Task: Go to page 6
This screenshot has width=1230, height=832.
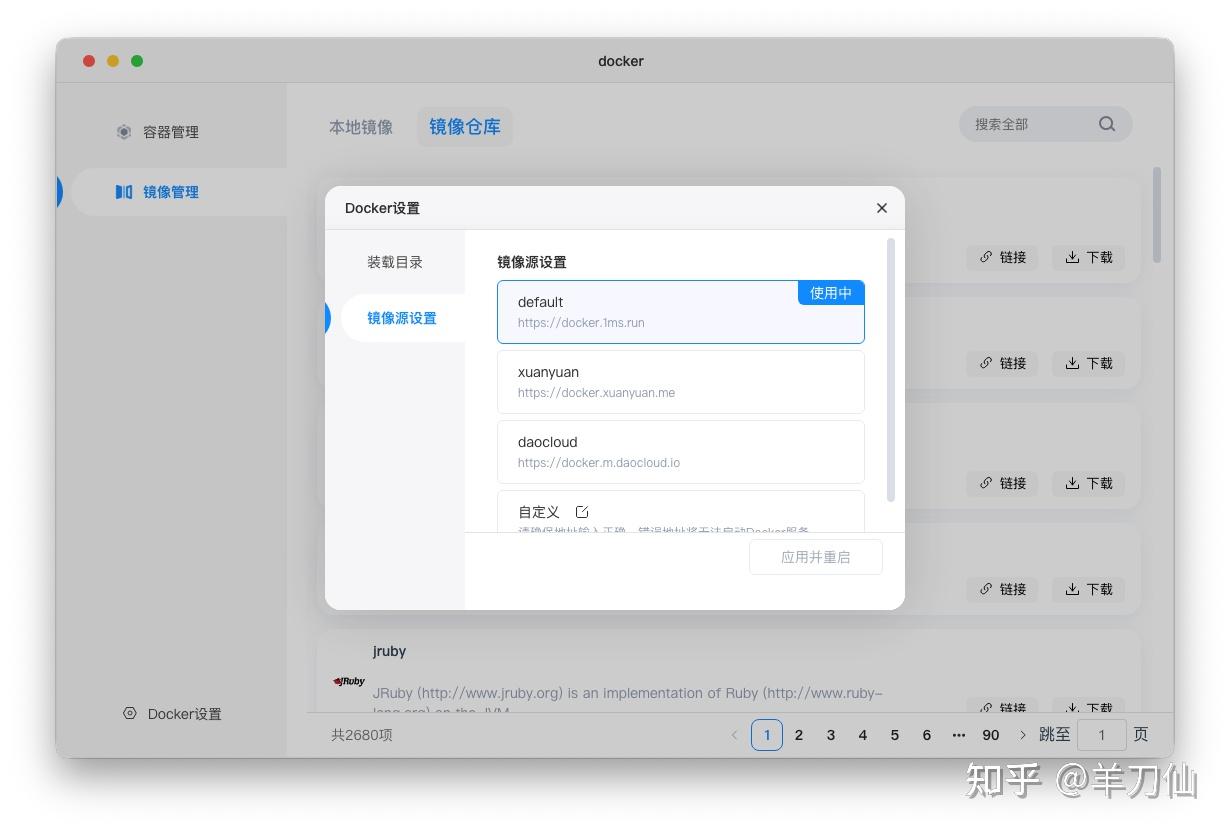Action: (x=927, y=735)
